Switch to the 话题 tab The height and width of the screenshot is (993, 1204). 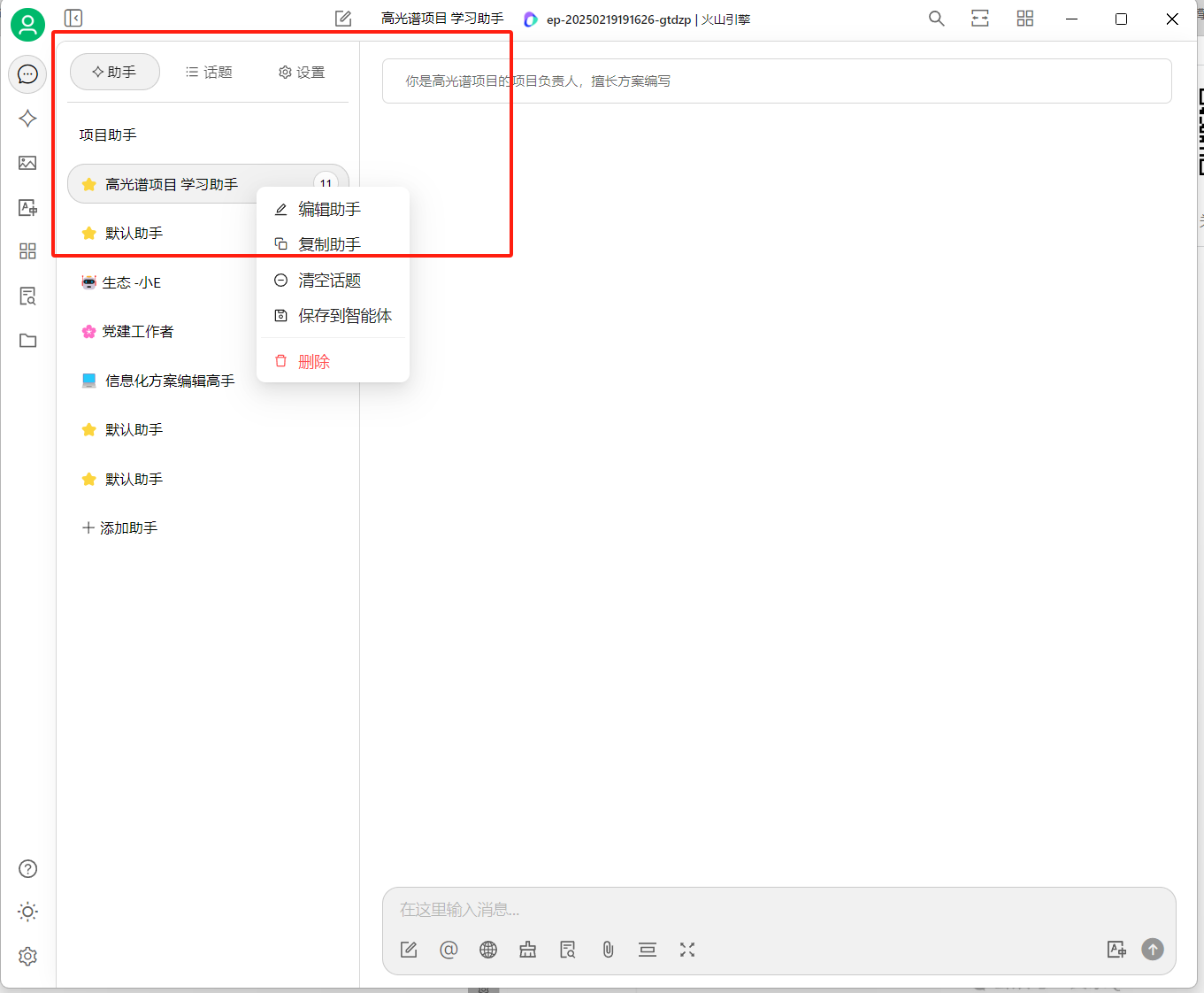209,72
